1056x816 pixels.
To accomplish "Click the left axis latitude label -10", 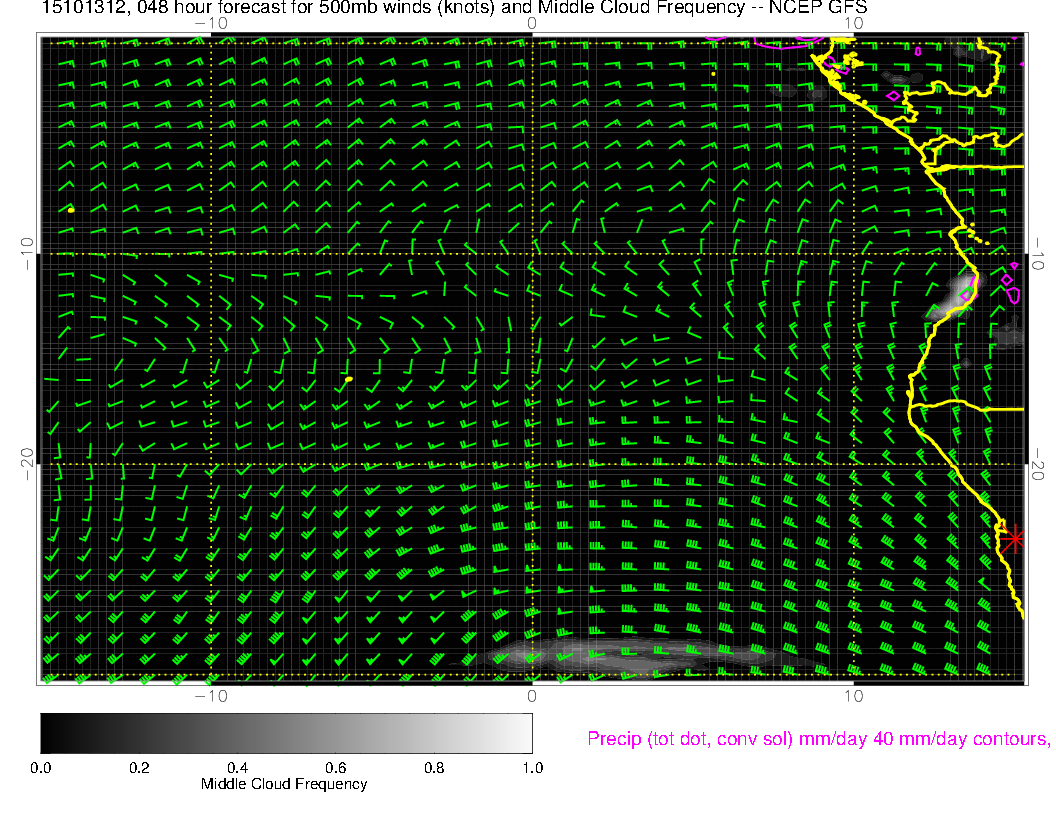I will coord(27,253).
